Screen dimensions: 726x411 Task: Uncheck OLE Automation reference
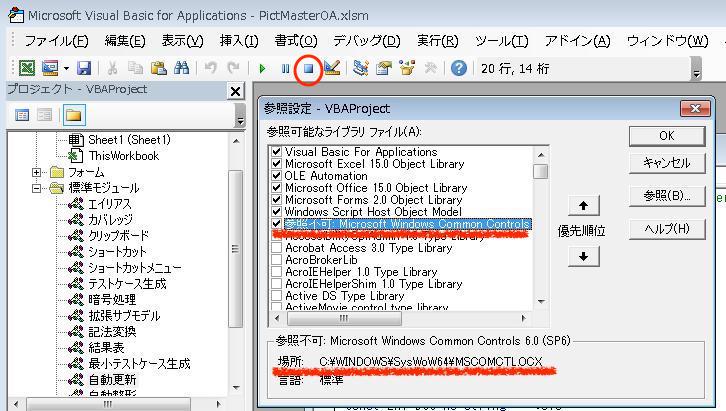click(x=276, y=175)
